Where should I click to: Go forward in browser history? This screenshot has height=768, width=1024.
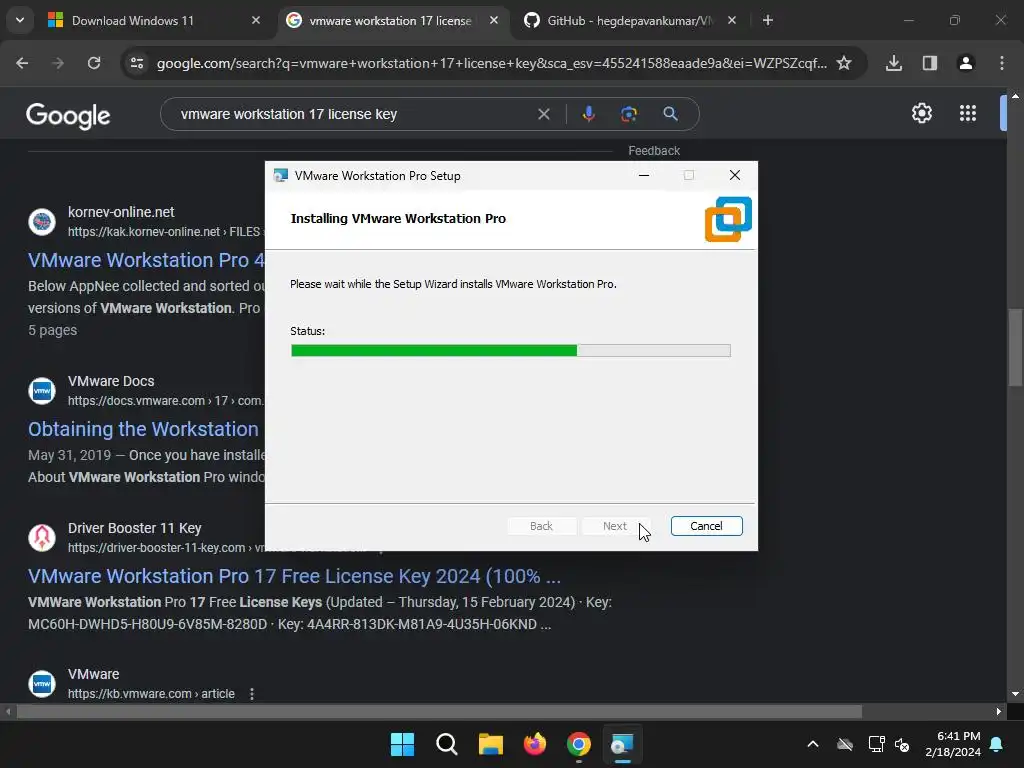click(x=58, y=63)
